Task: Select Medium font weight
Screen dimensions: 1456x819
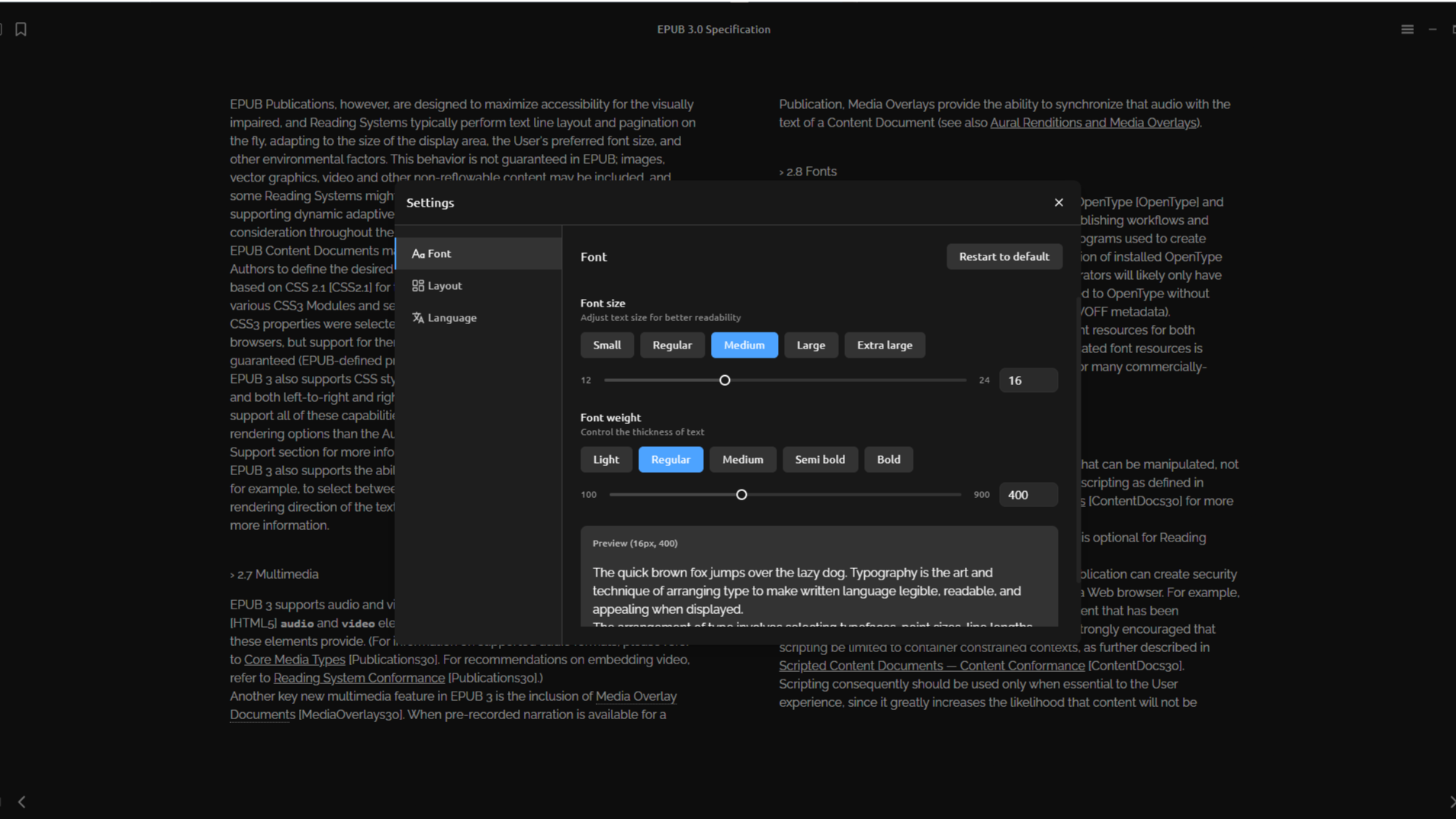Action: [x=742, y=459]
